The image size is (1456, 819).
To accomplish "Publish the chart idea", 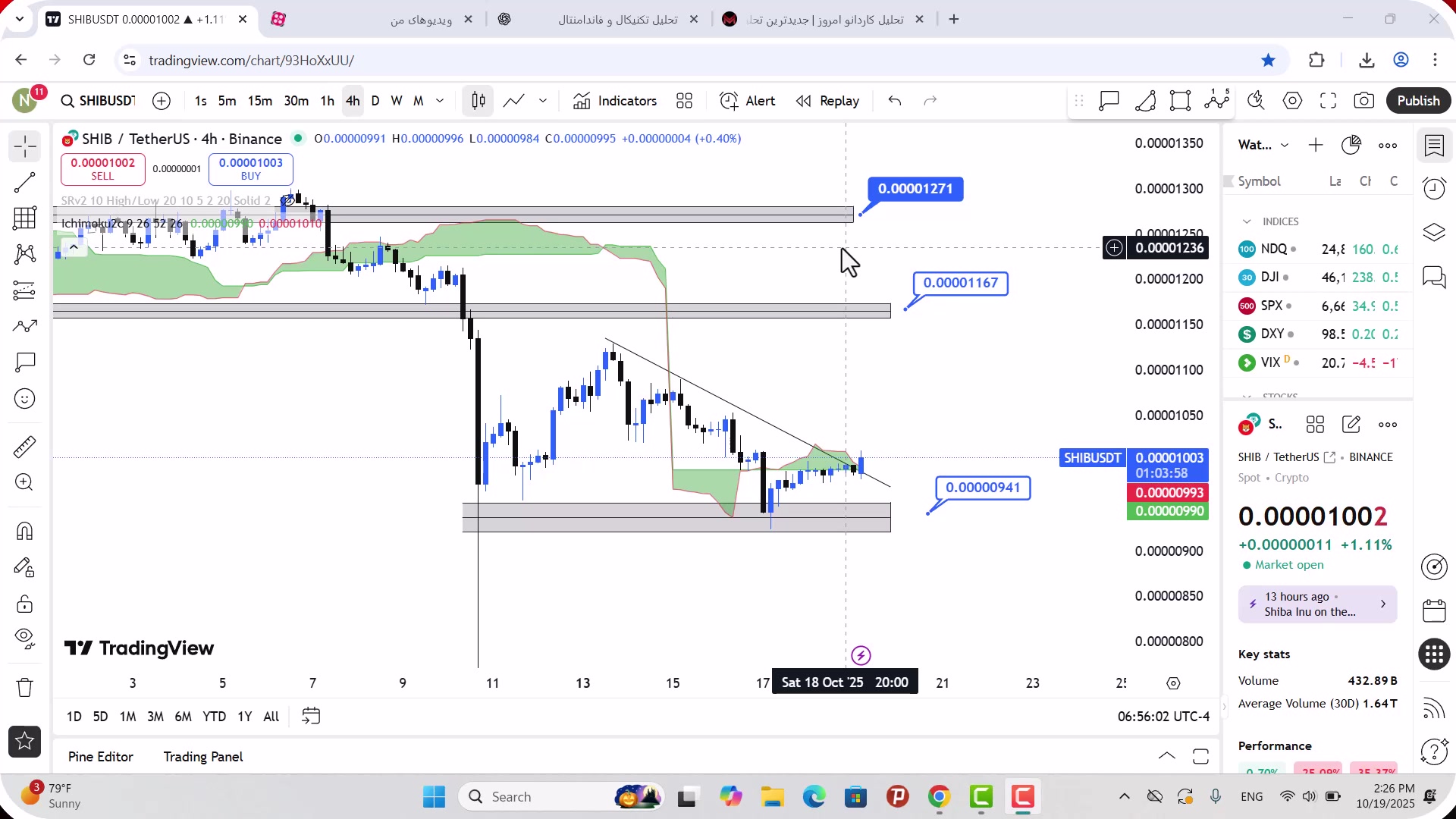I will (x=1418, y=101).
